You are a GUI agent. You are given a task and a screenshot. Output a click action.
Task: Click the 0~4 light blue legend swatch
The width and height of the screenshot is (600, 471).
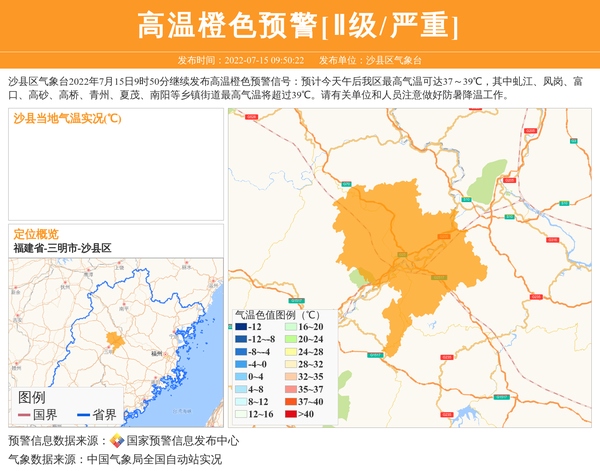click(241, 377)
